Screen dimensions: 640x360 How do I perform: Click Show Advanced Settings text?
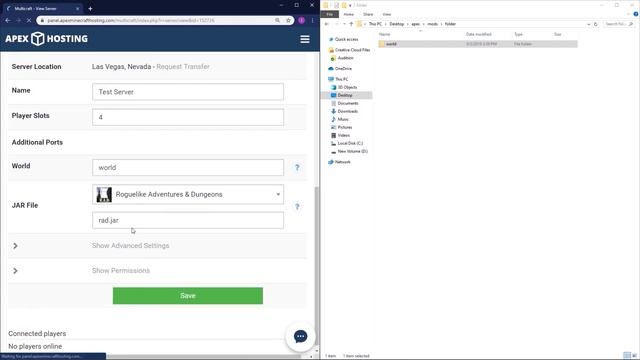(x=131, y=246)
